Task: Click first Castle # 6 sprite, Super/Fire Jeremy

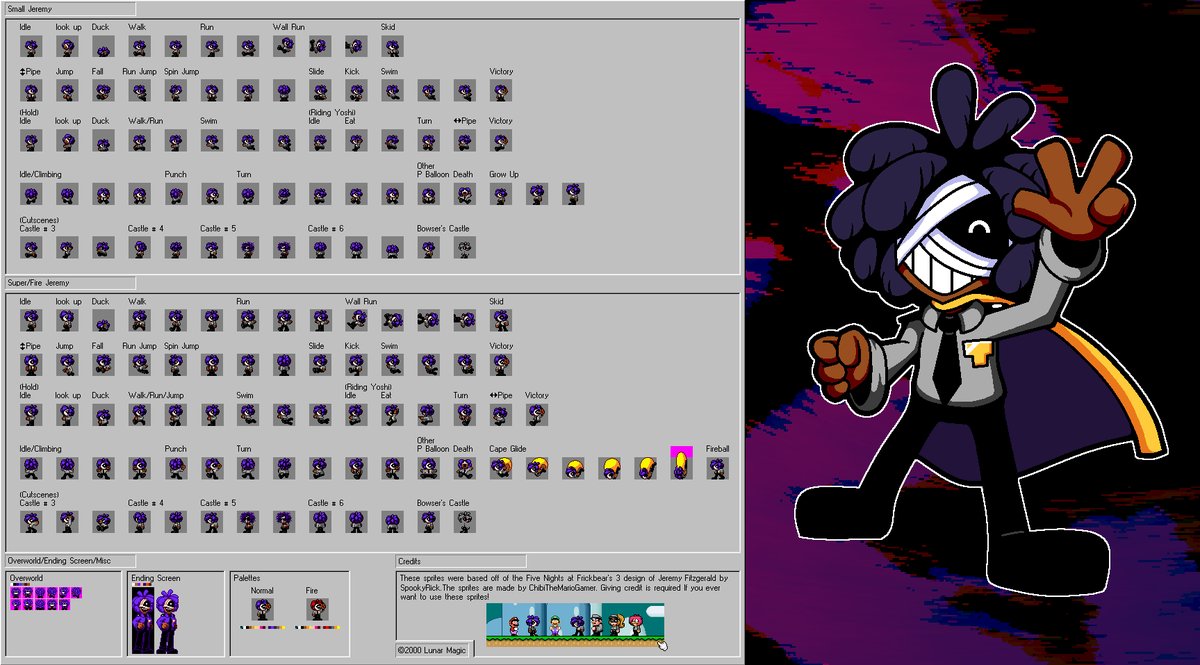Action: pyautogui.click(x=320, y=521)
